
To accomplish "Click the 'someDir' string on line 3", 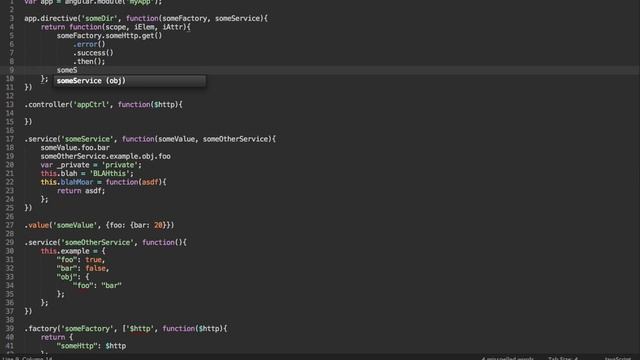I will [99, 18].
